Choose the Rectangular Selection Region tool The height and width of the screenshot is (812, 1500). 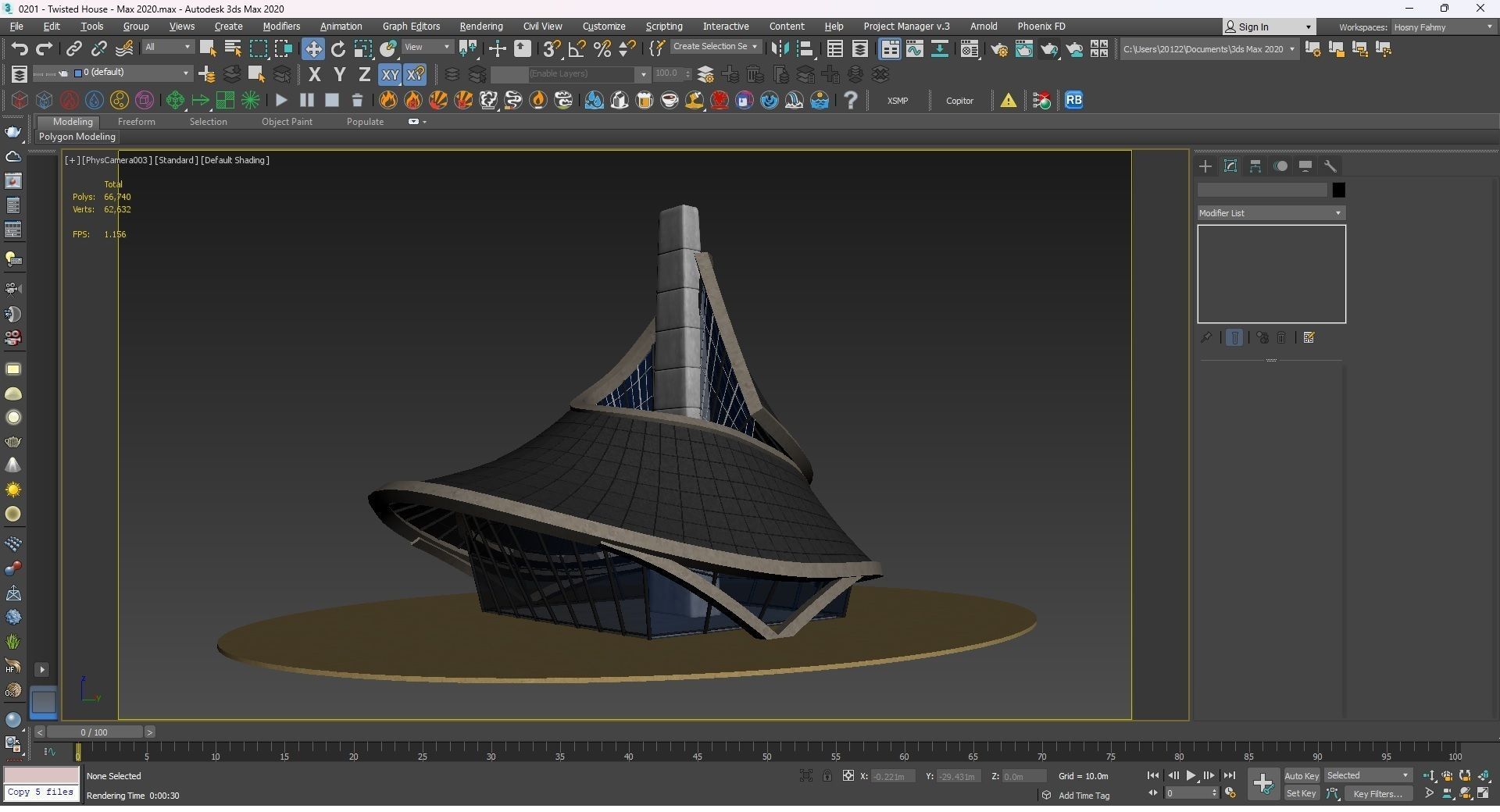coord(258,48)
